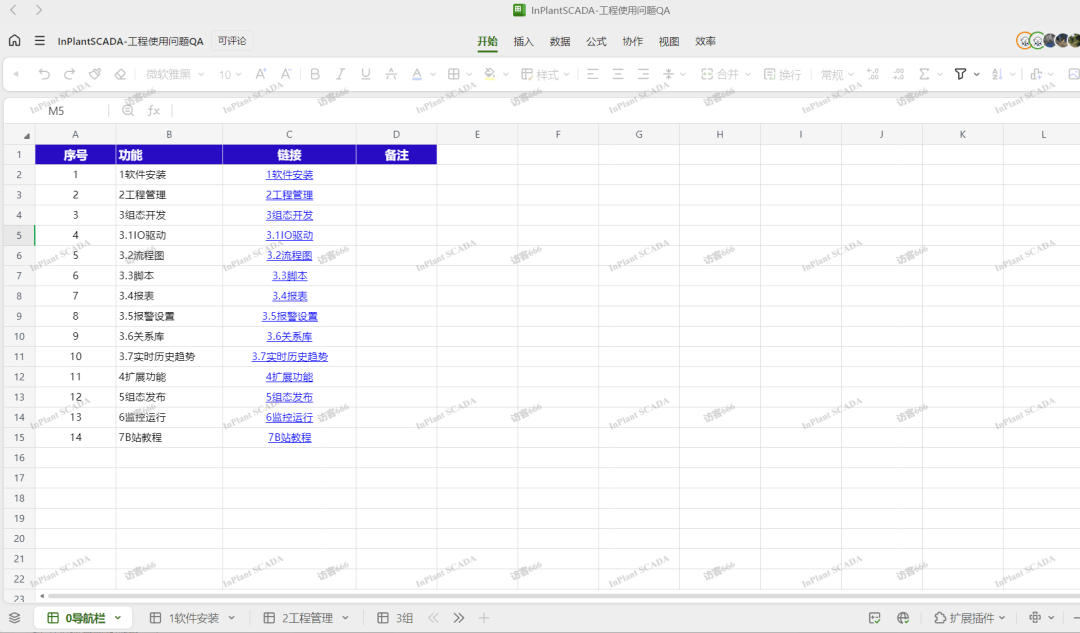Navigate forward with the right arrow

point(39,10)
